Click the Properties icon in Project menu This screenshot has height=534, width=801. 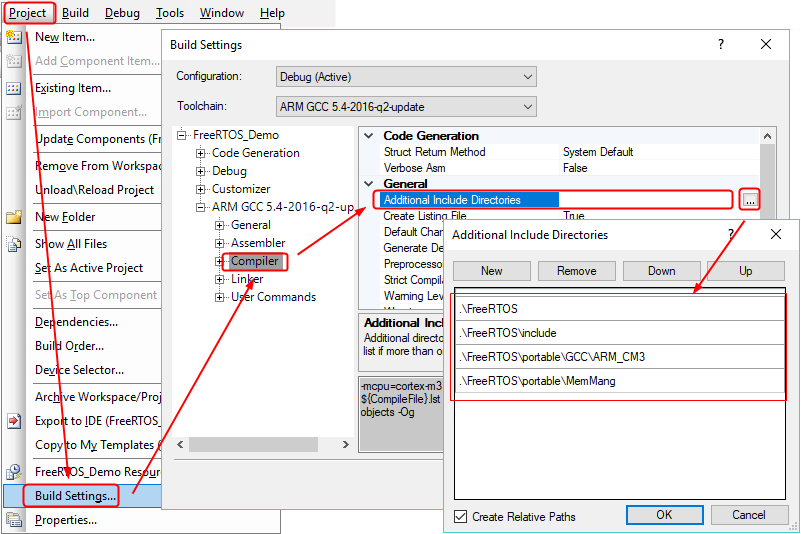pyautogui.click(x=14, y=520)
